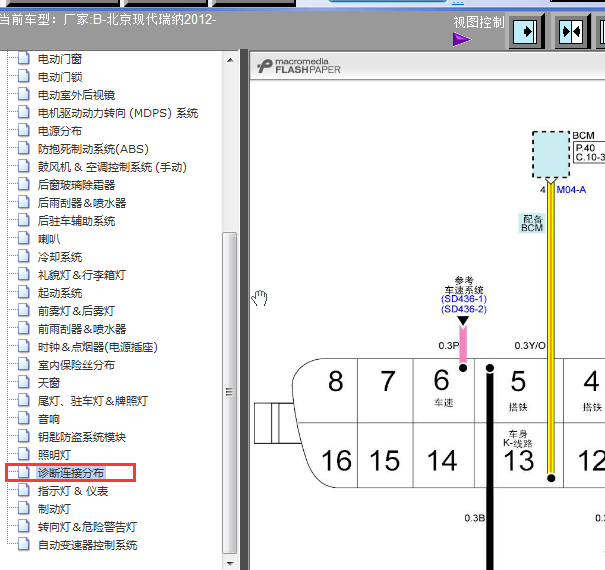Select 制动灯 tree item
Viewport: 605px width, 570px height.
click(54, 509)
